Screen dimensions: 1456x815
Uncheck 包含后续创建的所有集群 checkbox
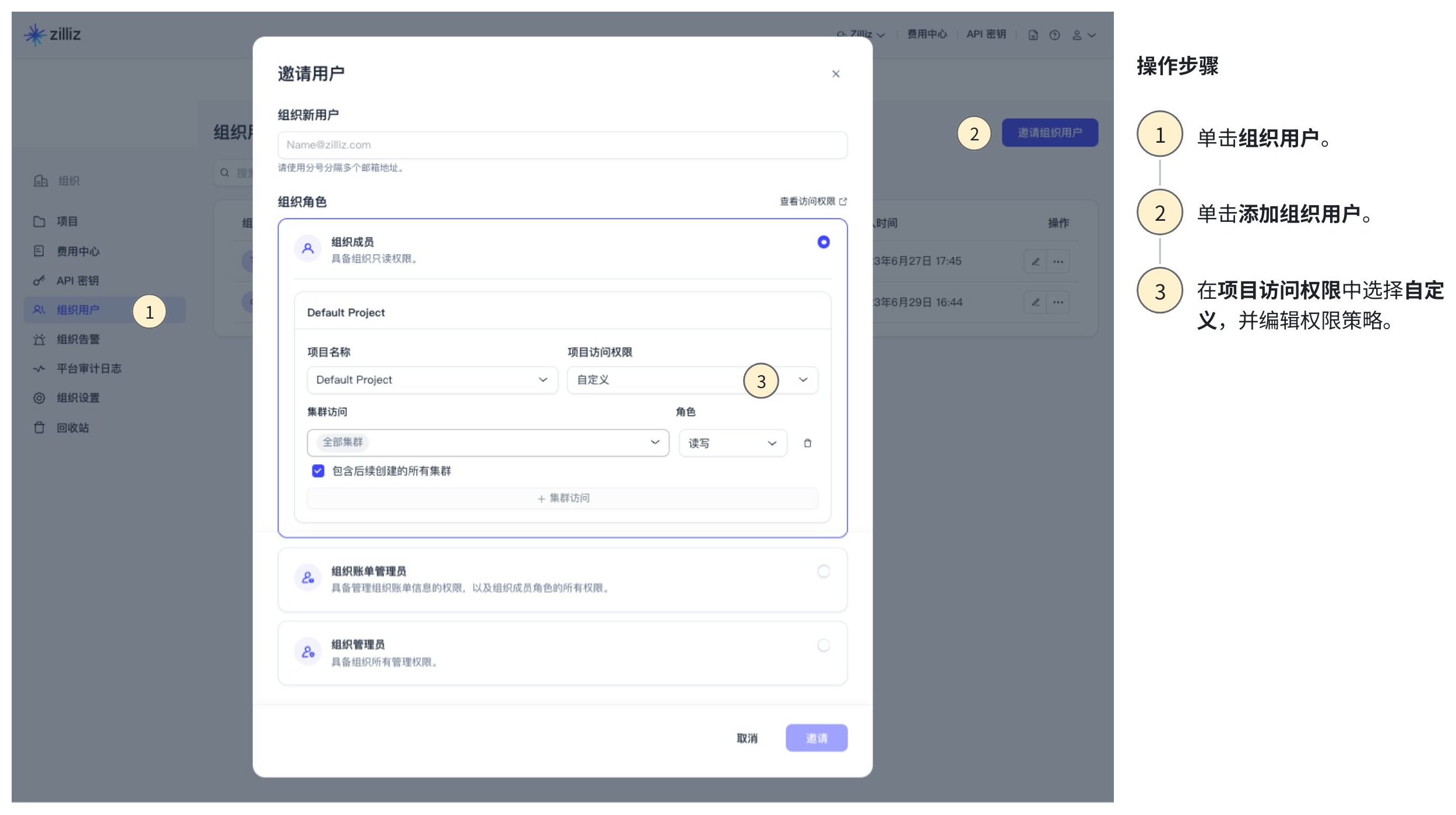[318, 471]
